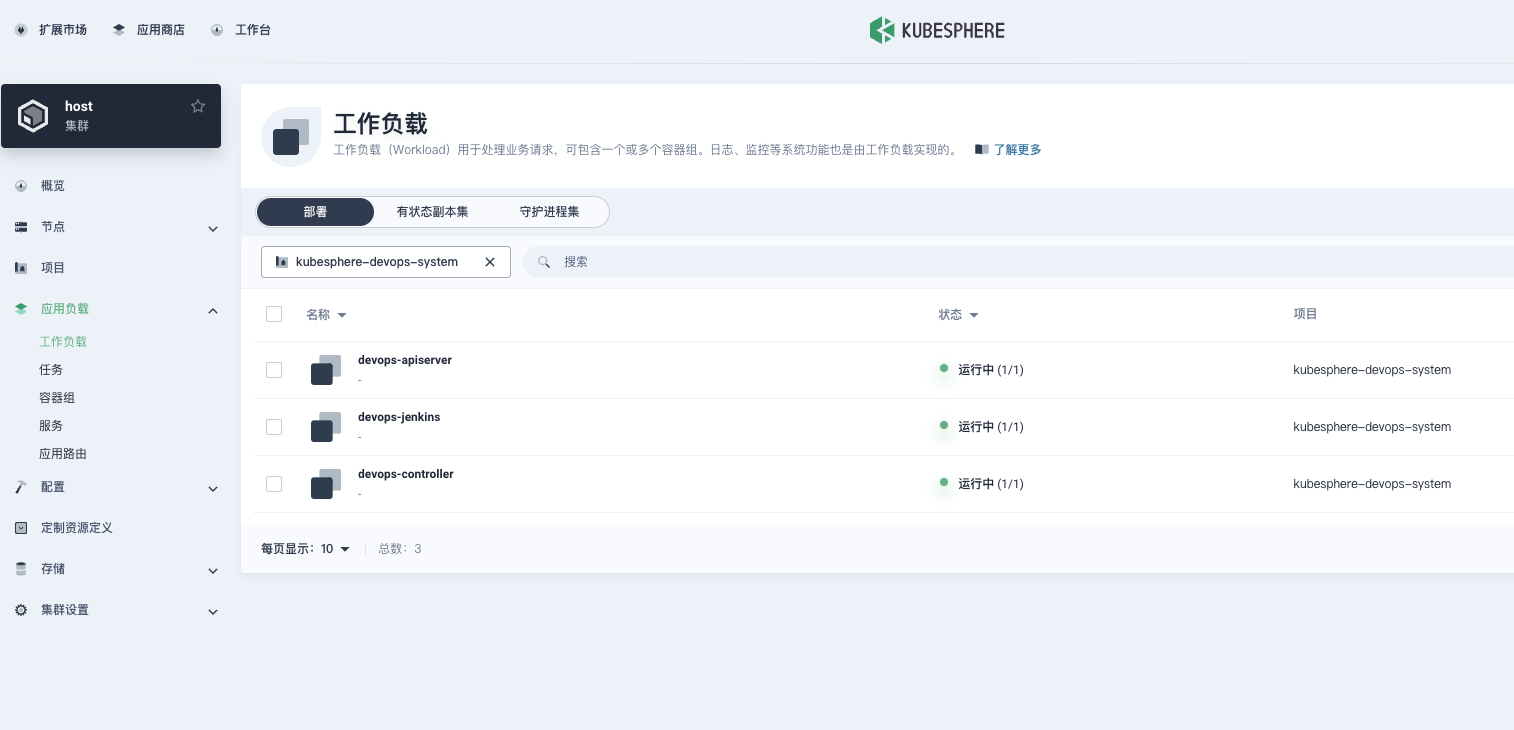Open 服务 in sidebar
Viewport: 1514px width, 730px height.
coord(51,426)
